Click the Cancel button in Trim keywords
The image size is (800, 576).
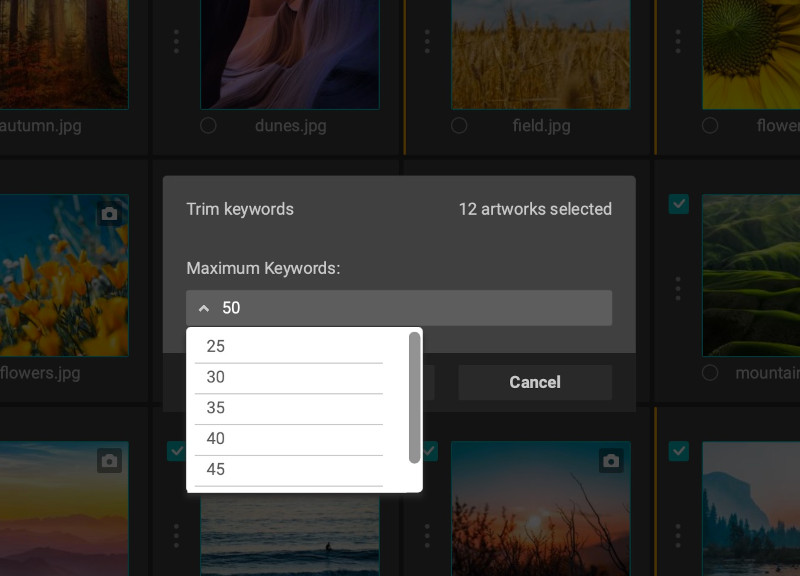click(535, 382)
